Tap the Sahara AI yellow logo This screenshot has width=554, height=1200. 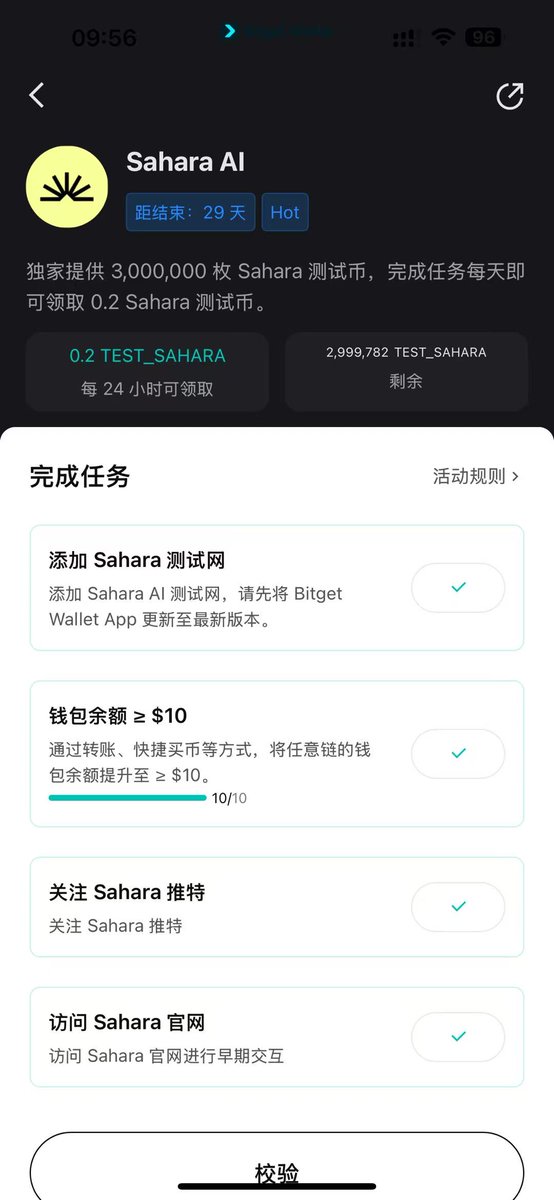pos(67,187)
